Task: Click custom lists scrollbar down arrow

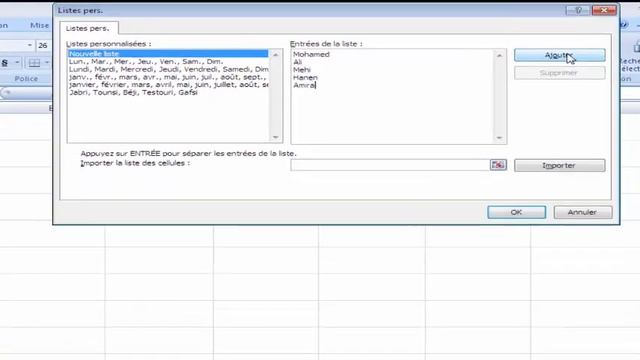Action: pyautogui.click(x=276, y=137)
